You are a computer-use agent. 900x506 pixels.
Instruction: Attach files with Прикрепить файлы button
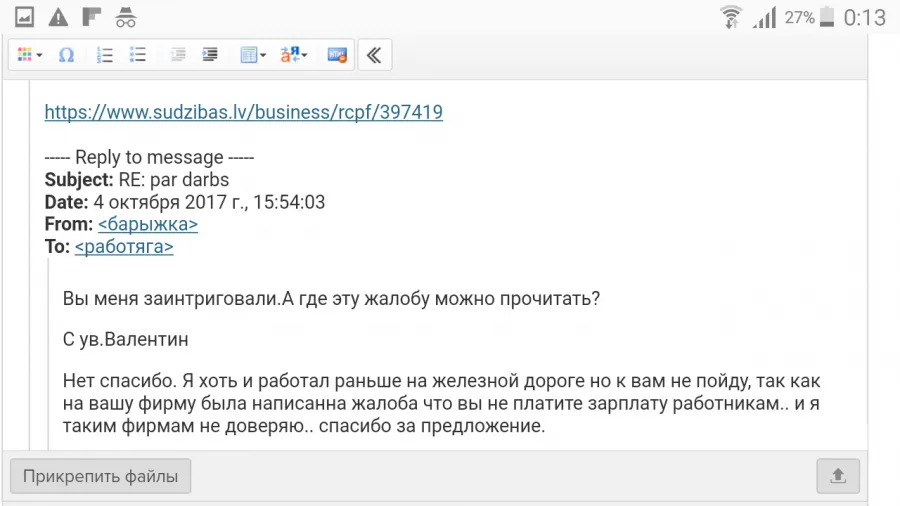(100, 476)
